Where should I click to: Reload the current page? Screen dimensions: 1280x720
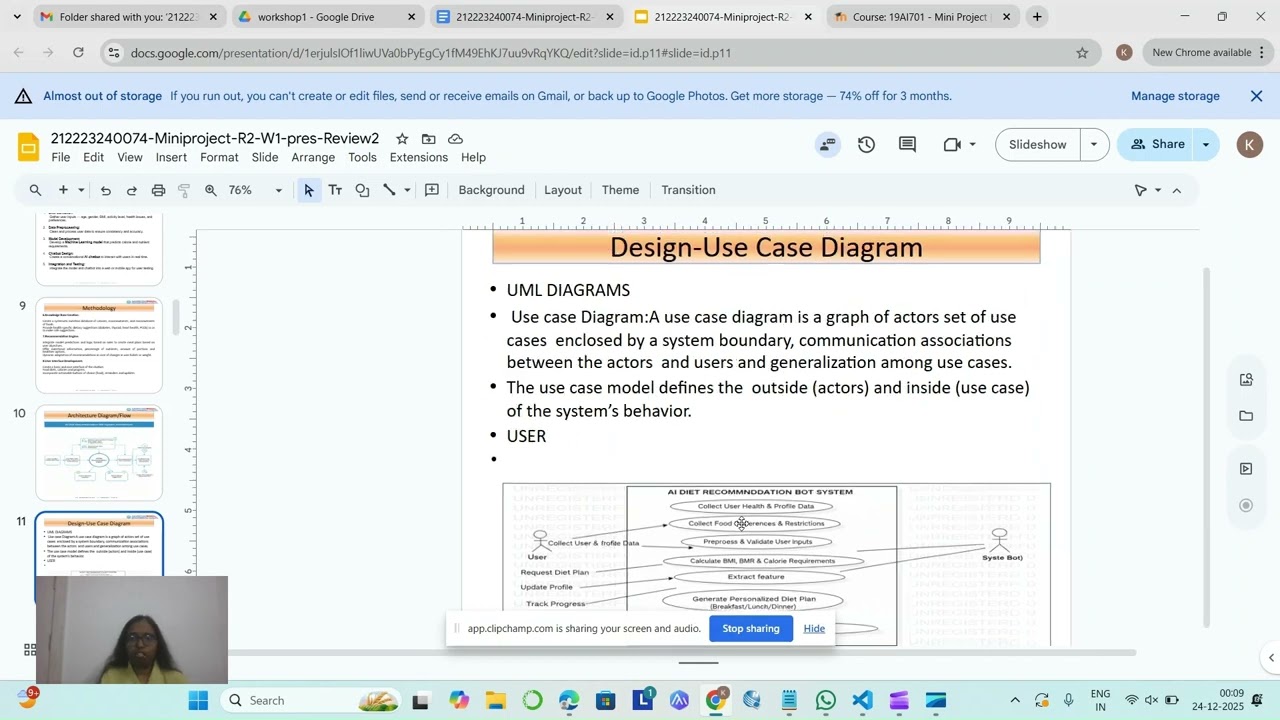click(78, 53)
